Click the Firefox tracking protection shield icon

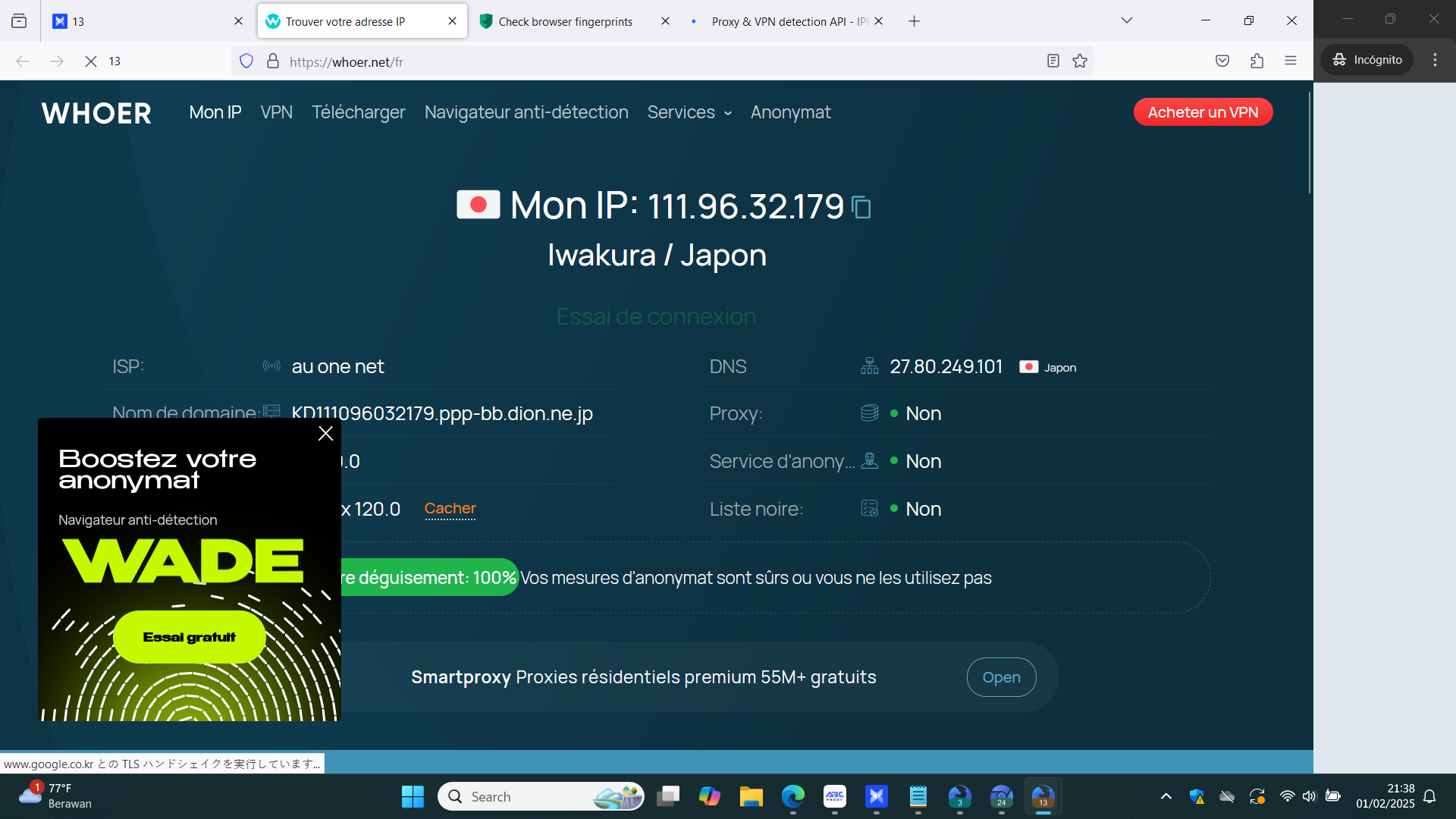(x=246, y=61)
